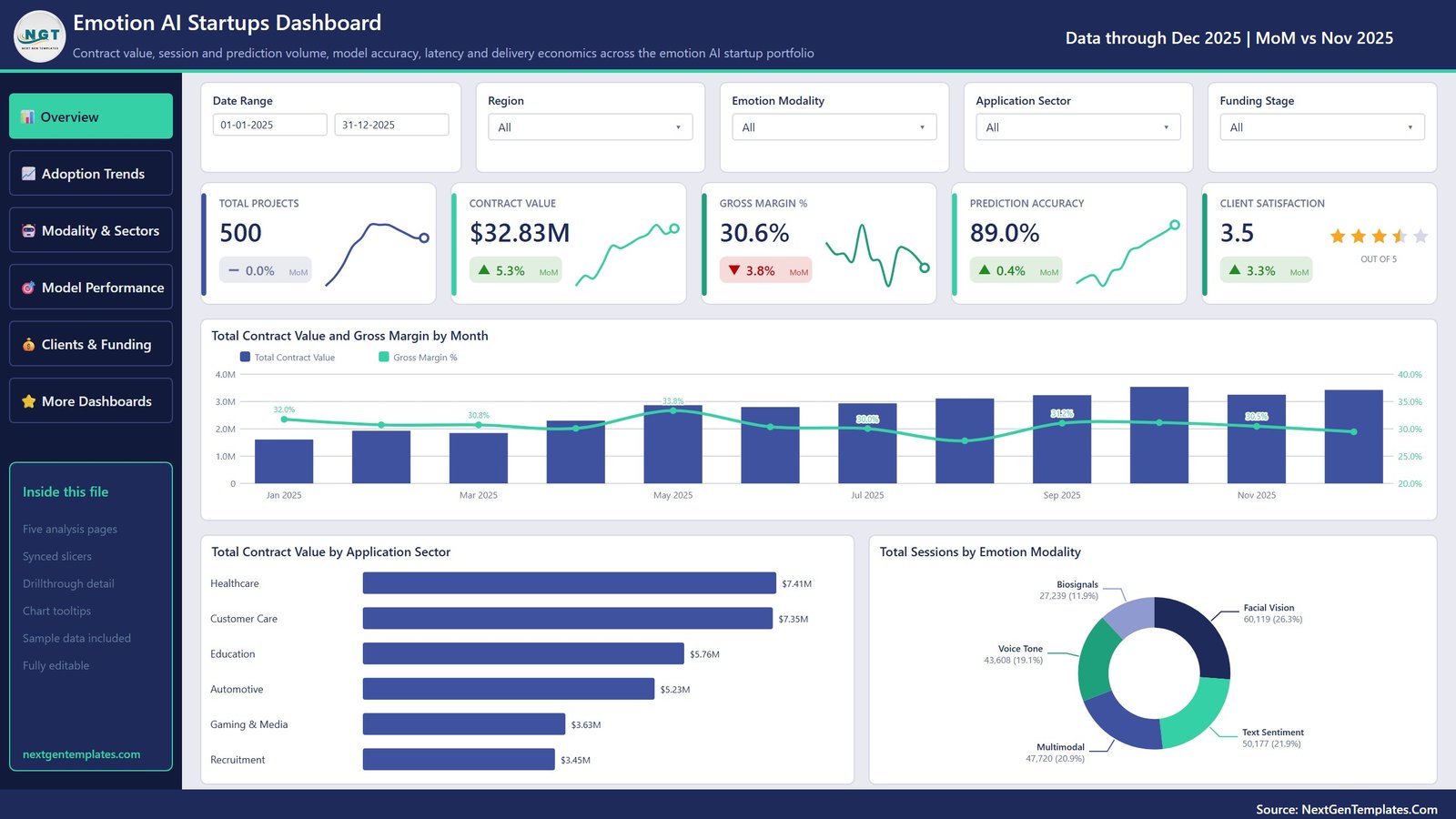The image size is (1456, 819).
Task: Click the May 2025 contract value bar
Action: [673, 444]
